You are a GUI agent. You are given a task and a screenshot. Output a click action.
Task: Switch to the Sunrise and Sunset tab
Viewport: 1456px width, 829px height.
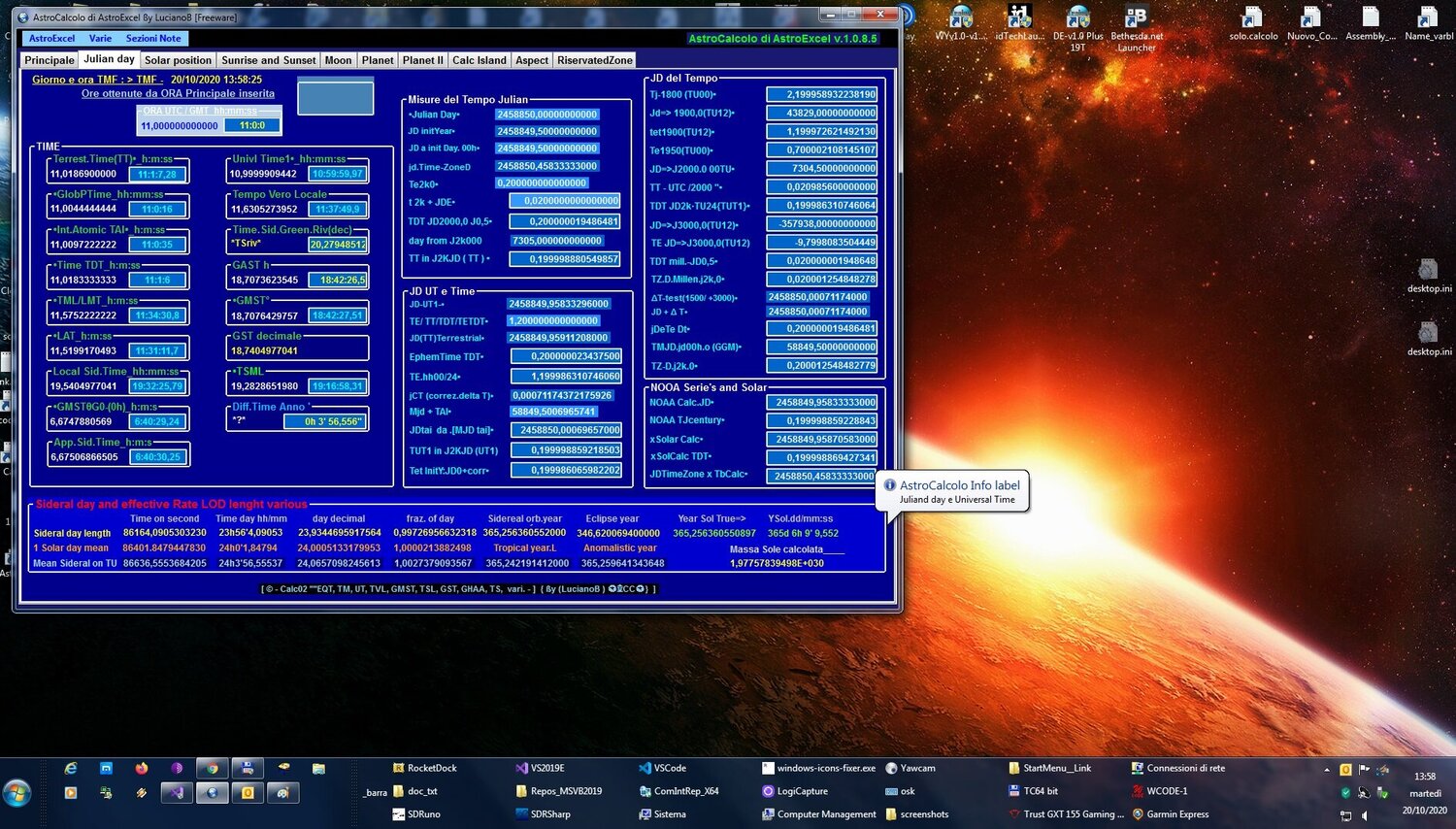(269, 60)
